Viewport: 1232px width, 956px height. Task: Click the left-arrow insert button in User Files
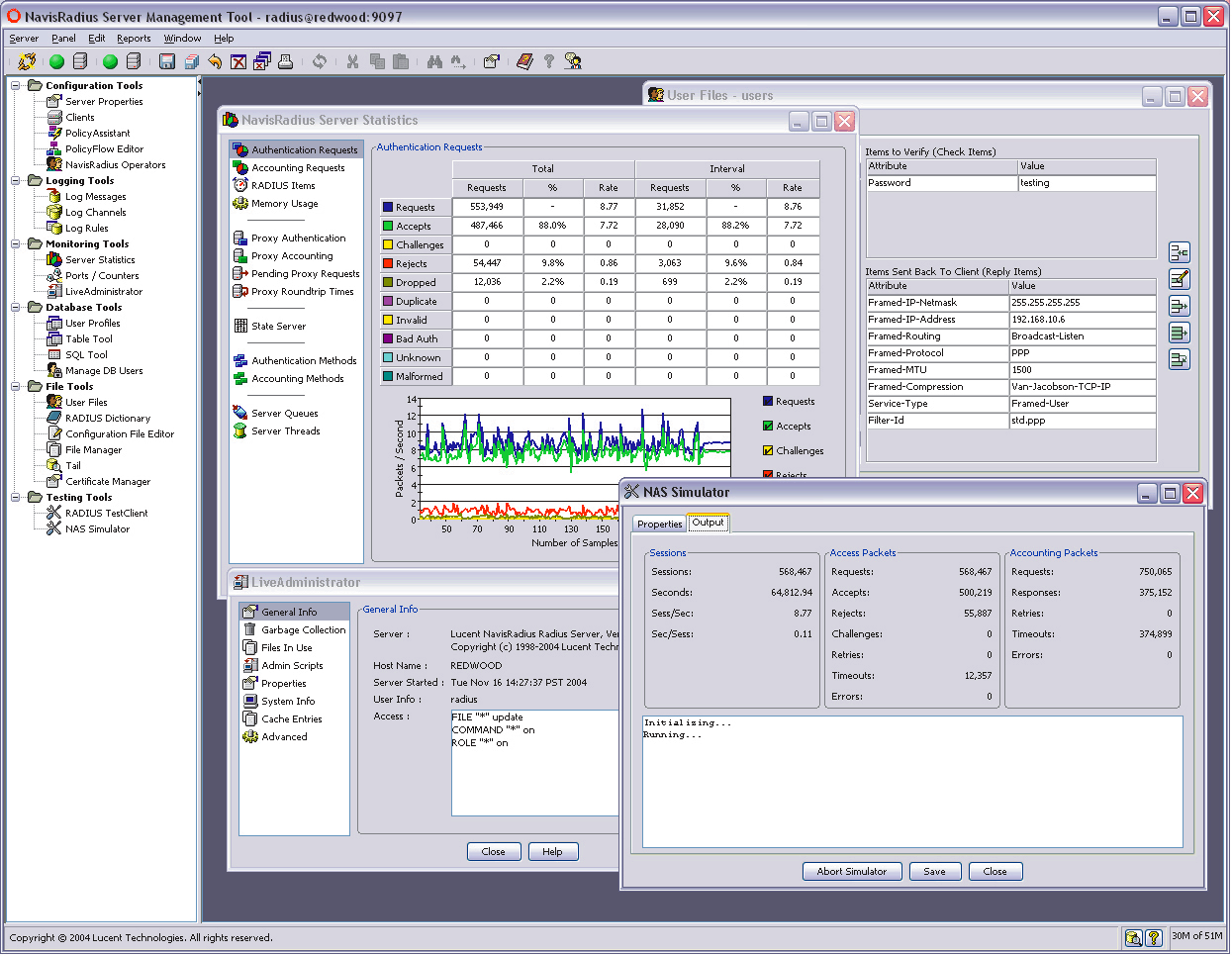point(1180,252)
